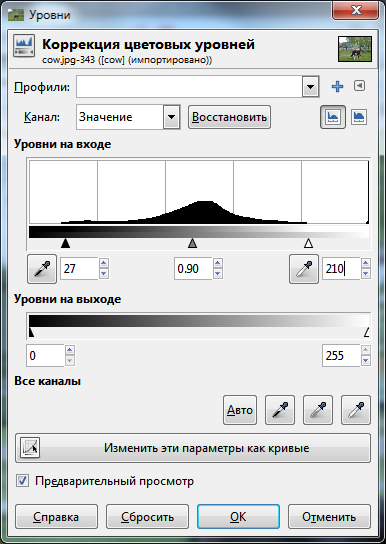Decrease gamma 0.90 with down arrow
386x544 pixels.
pos(218,274)
